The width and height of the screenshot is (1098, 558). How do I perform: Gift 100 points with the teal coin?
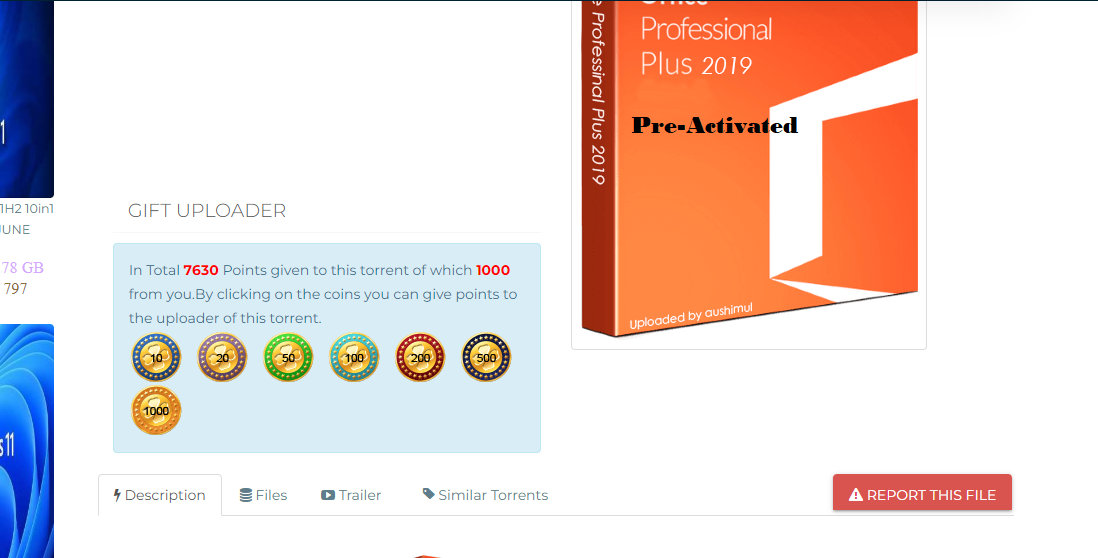coord(354,357)
